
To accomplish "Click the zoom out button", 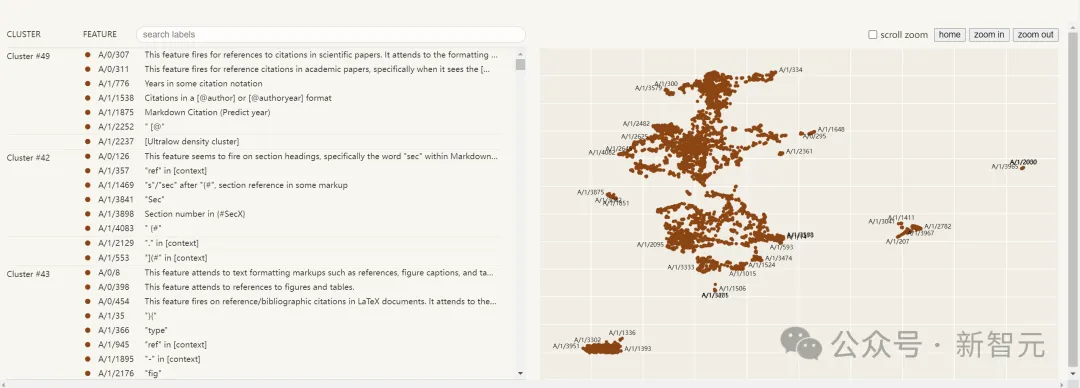I will coord(1035,34).
